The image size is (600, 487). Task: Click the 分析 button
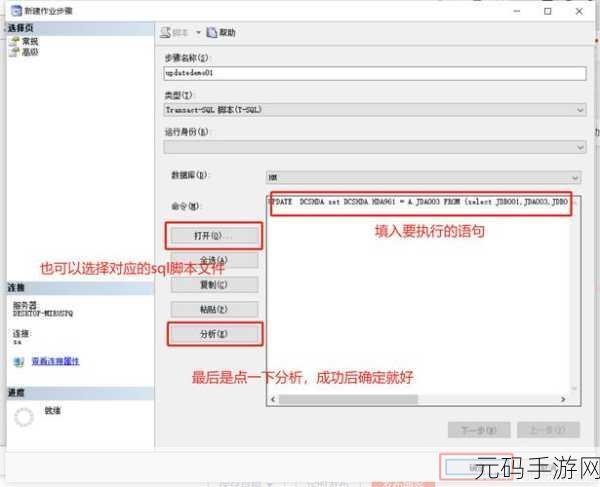pos(214,334)
